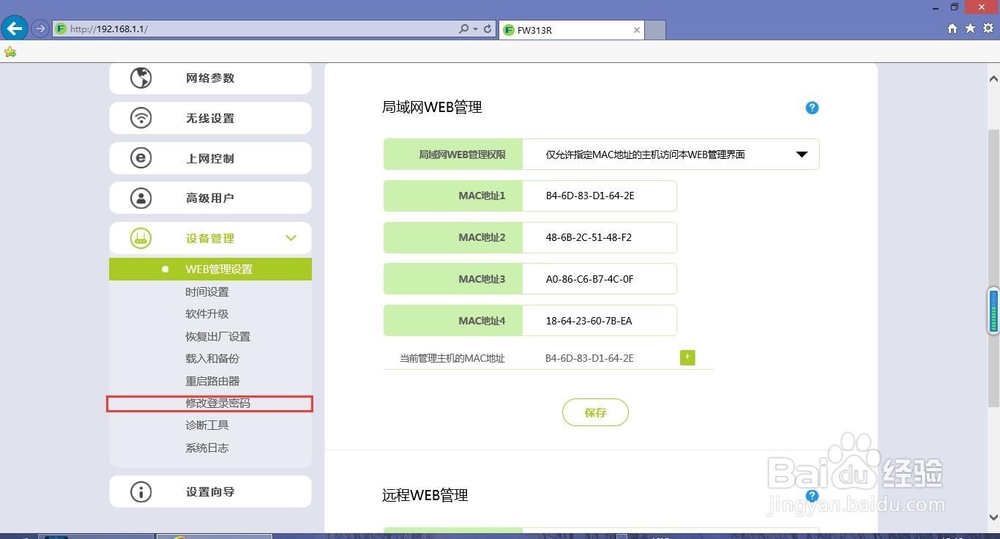Open 无线设置 menu section
The image size is (1000, 539).
click(210, 118)
